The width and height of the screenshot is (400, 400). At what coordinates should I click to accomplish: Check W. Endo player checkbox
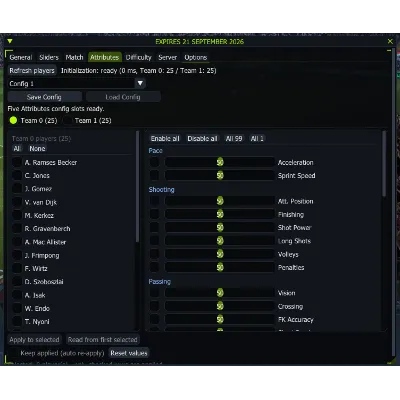click(x=17, y=308)
